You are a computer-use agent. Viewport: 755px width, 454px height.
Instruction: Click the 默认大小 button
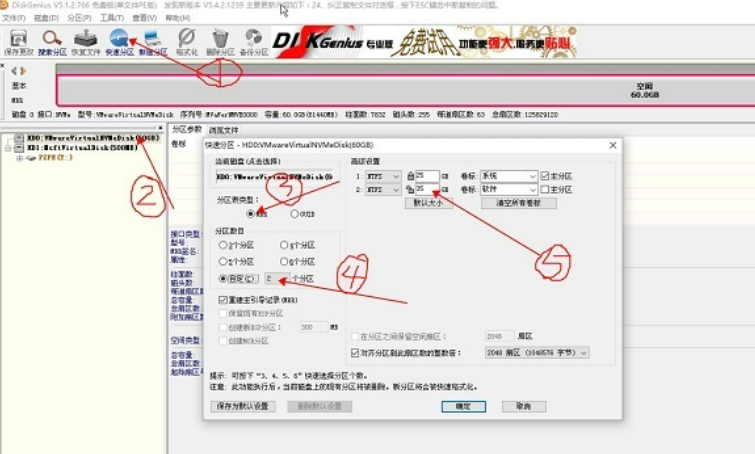point(429,203)
